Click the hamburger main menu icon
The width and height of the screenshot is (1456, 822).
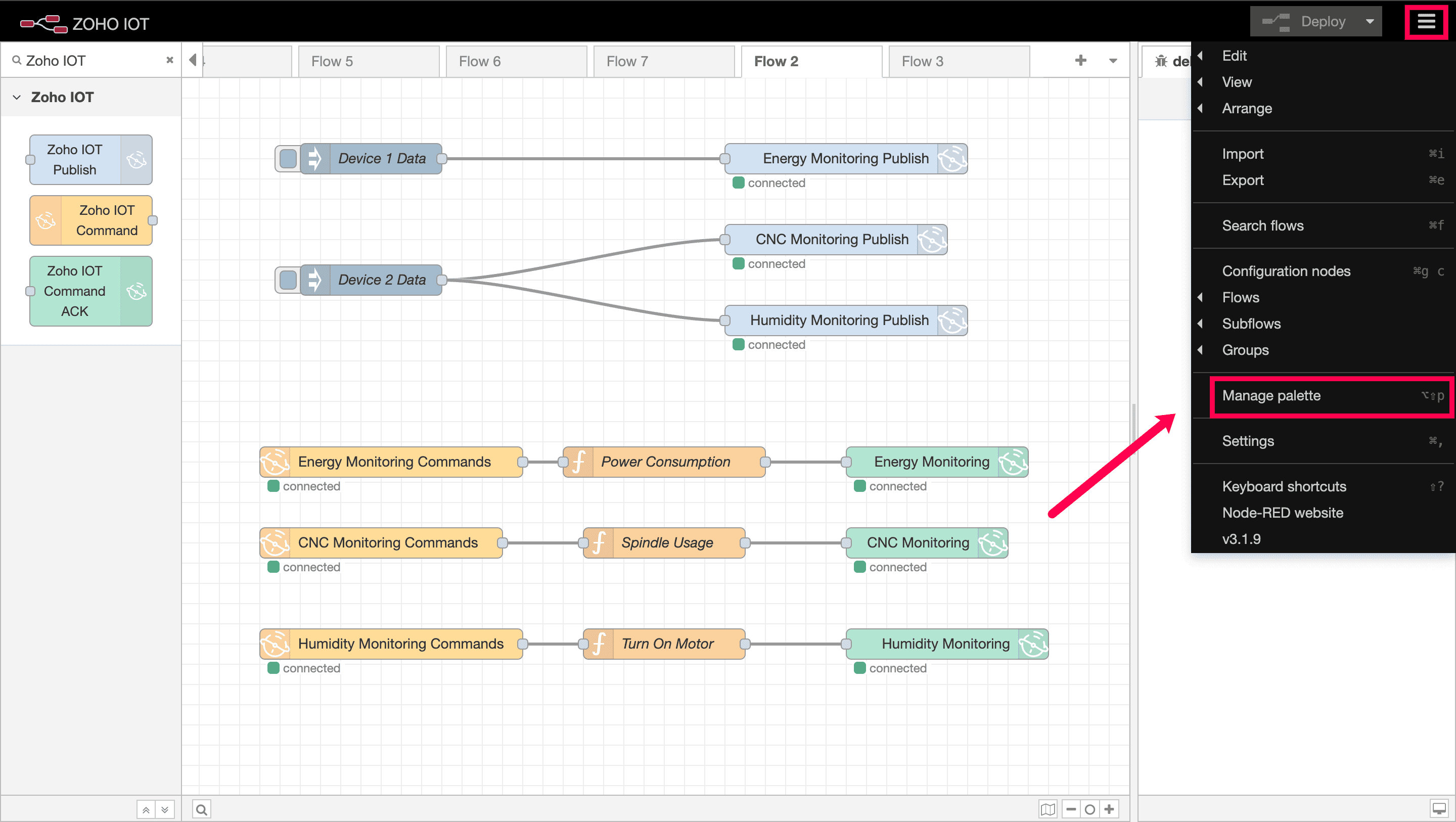coord(1426,21)
